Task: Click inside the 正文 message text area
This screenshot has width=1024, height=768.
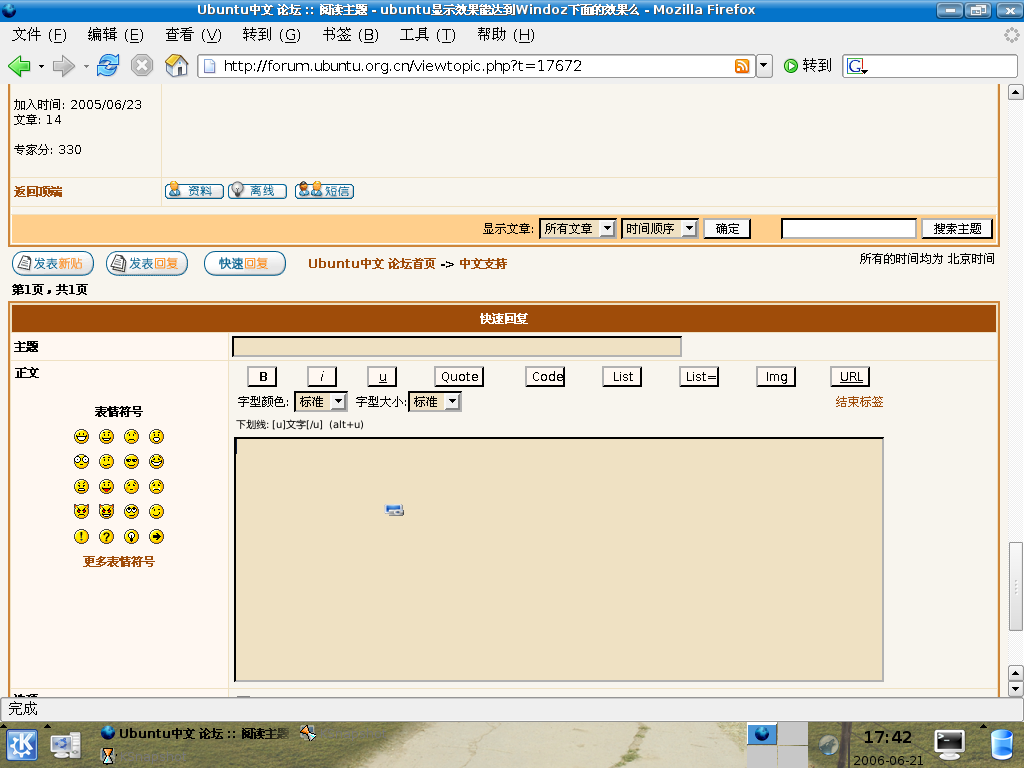Action: point(559,560)
